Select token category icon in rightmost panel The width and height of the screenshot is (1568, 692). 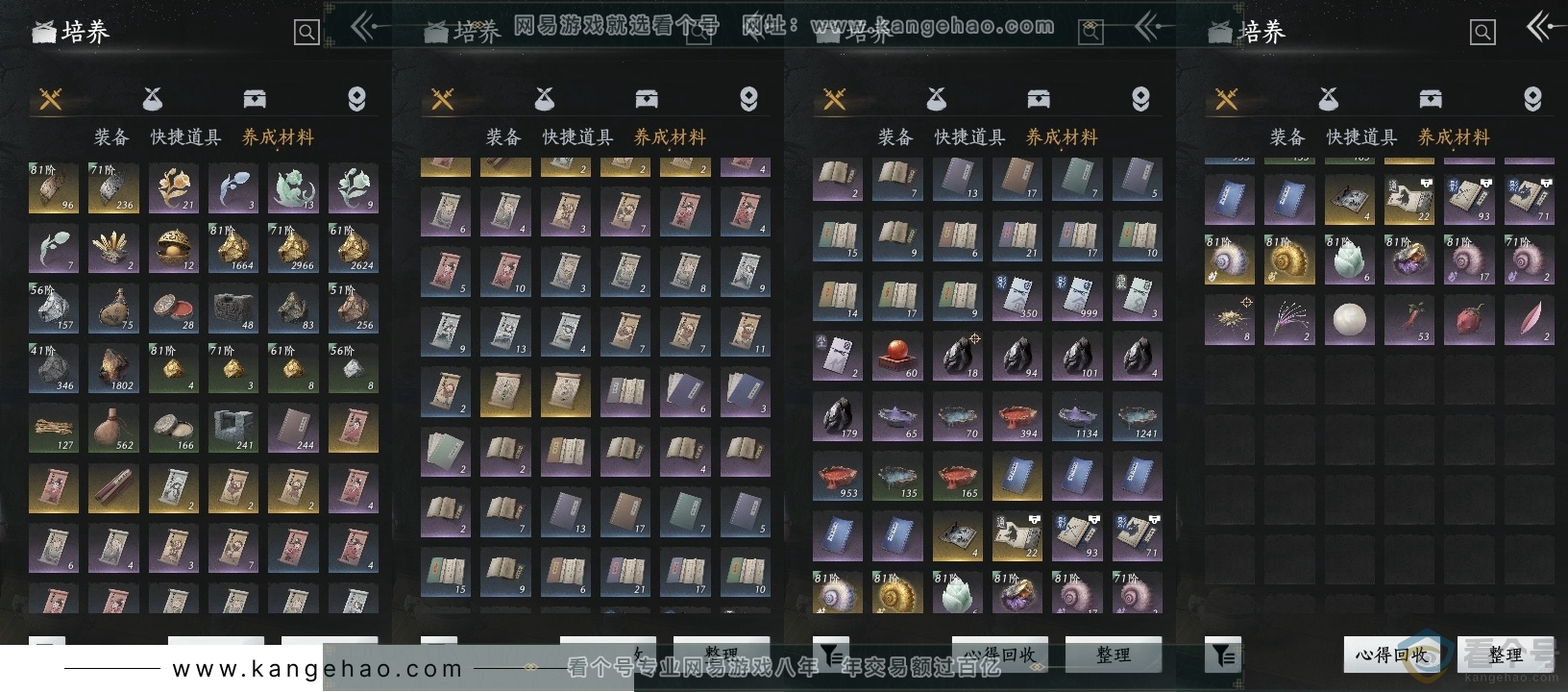click(1532, 98)
